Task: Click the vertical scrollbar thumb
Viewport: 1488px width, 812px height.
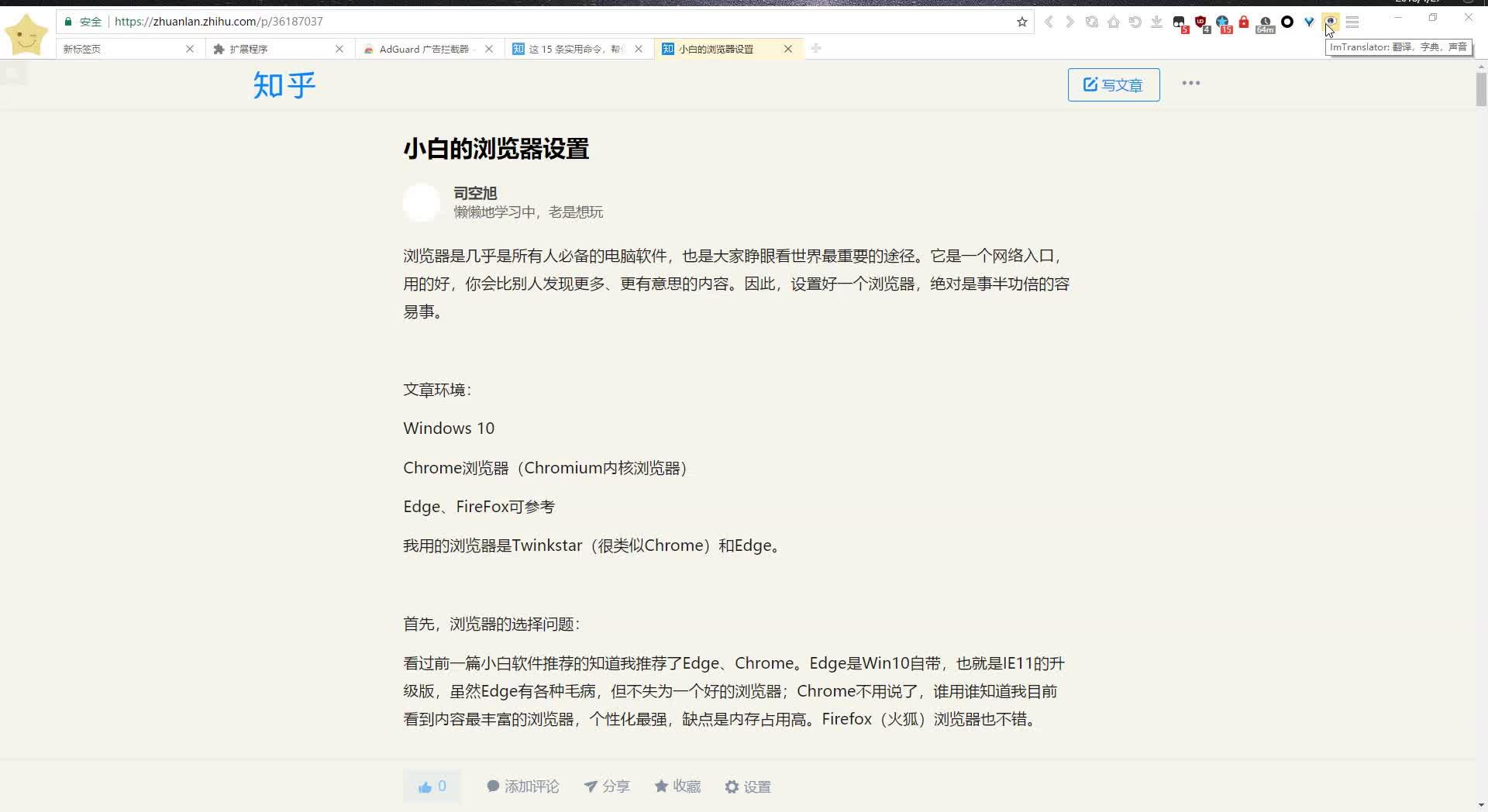Action: (x=1481, y=89)
